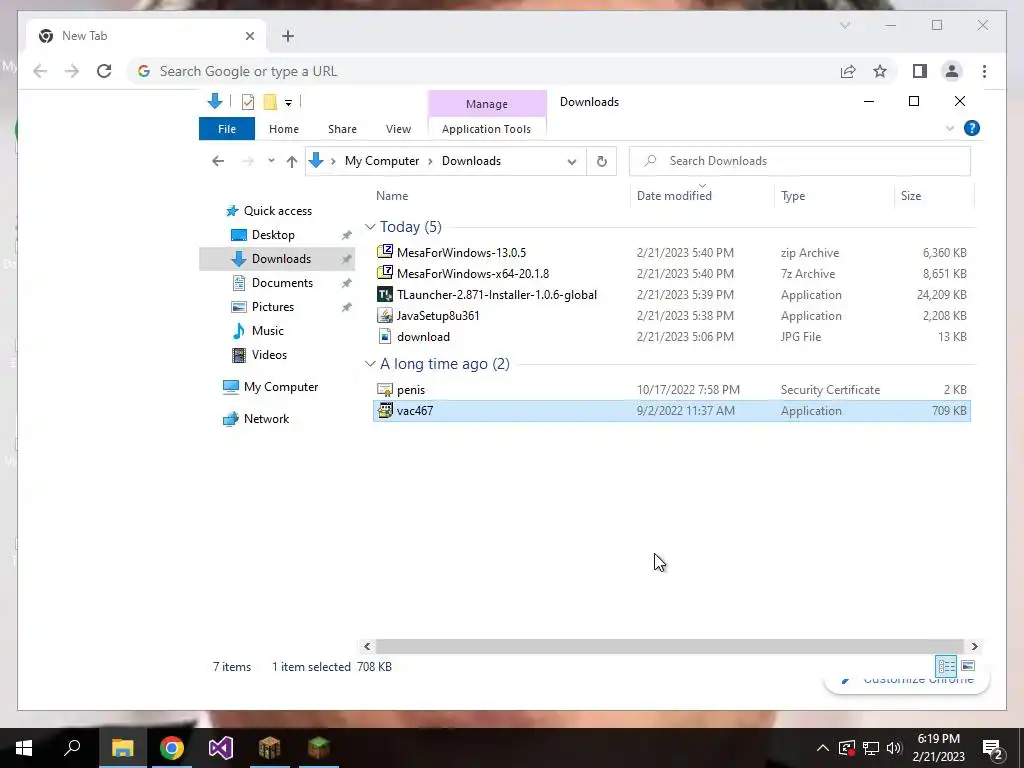Toggle the Chrome side panel

click(x=920, y=71)
